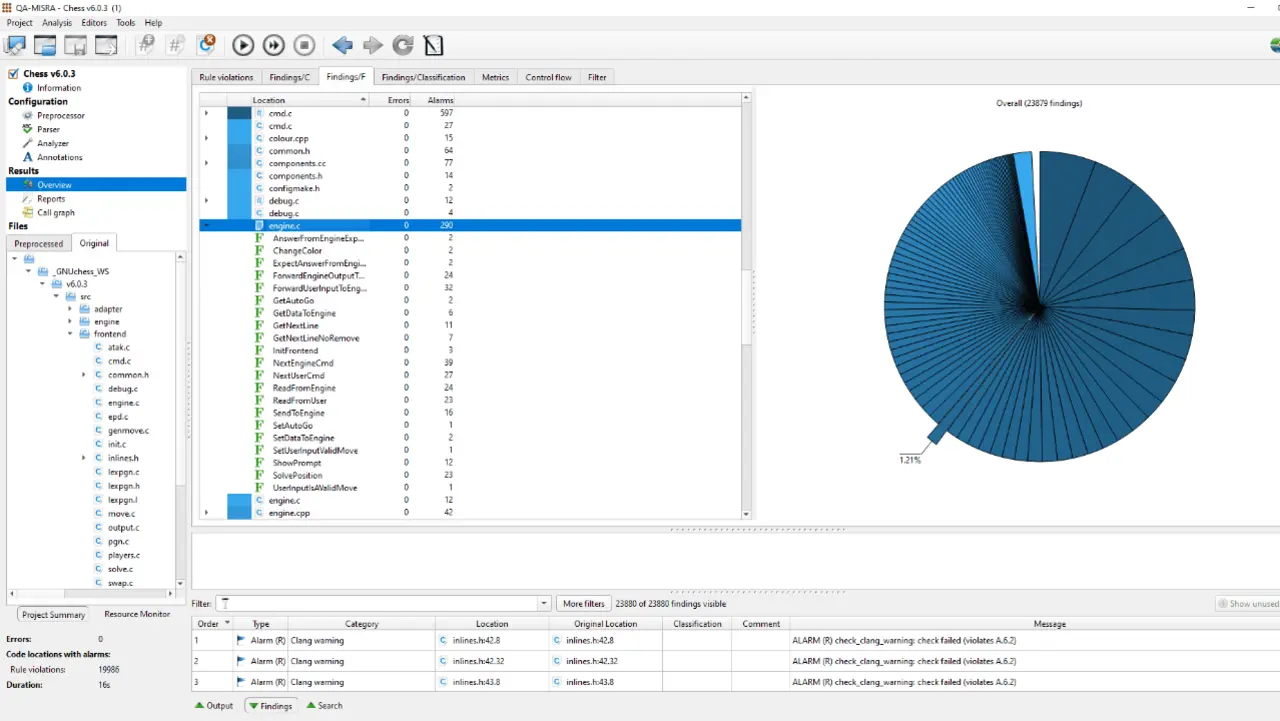Open the Filter combo box dropdown arrow
The width and height of the screenshot is (1280, 721).
click(x=544, y=604)
